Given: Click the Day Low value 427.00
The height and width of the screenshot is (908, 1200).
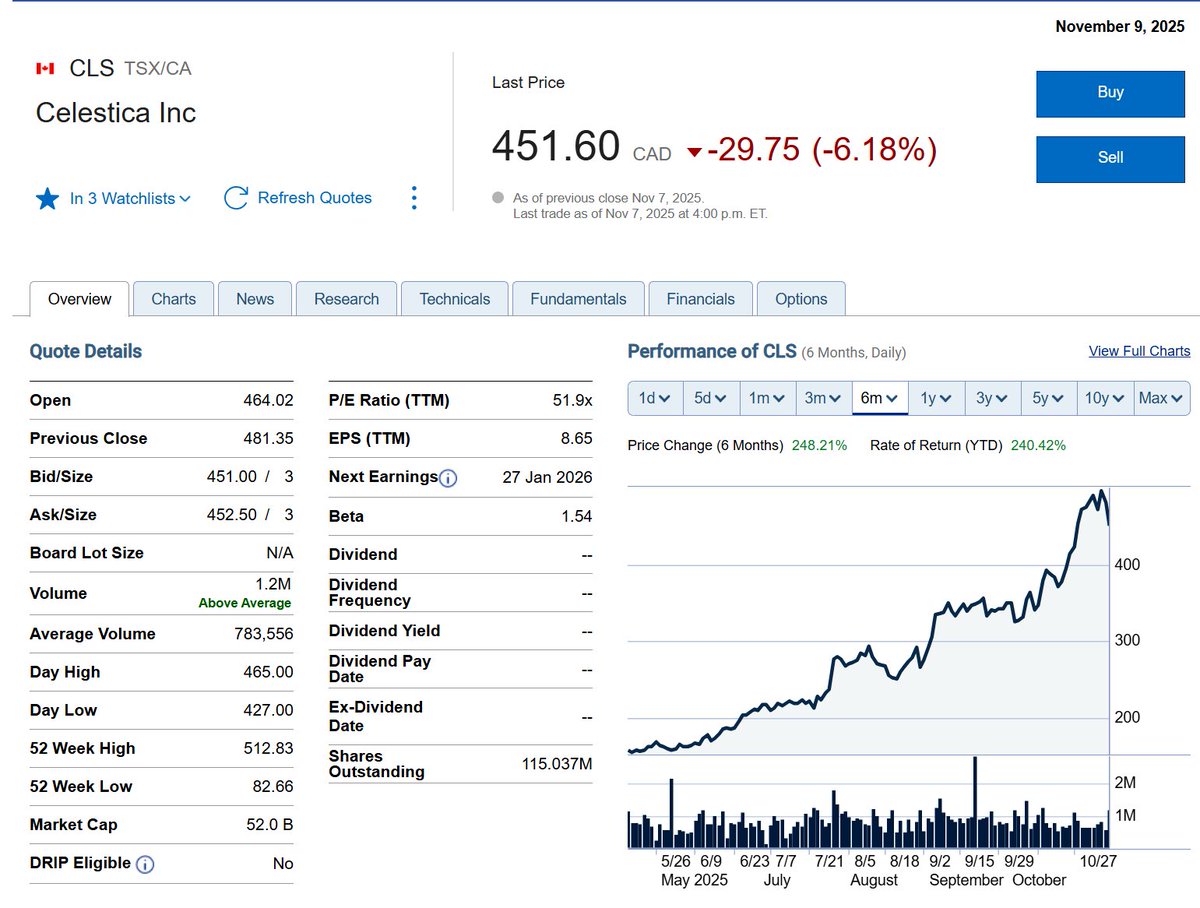Looking at the screenshot, I should (x=268, y=711).
